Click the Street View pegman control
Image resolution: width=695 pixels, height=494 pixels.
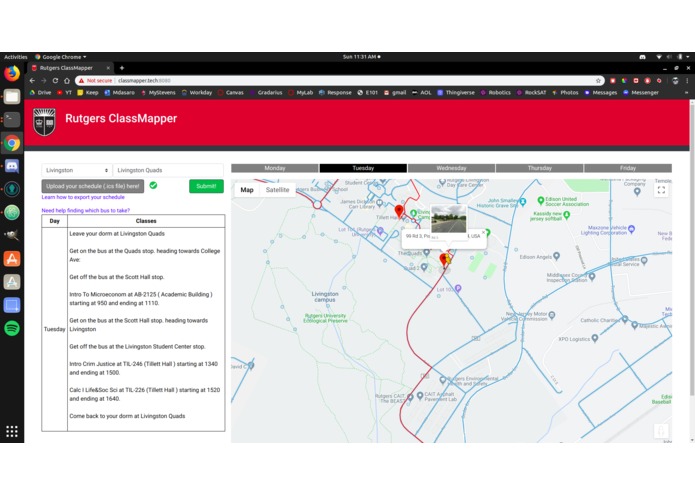point(661,431)
